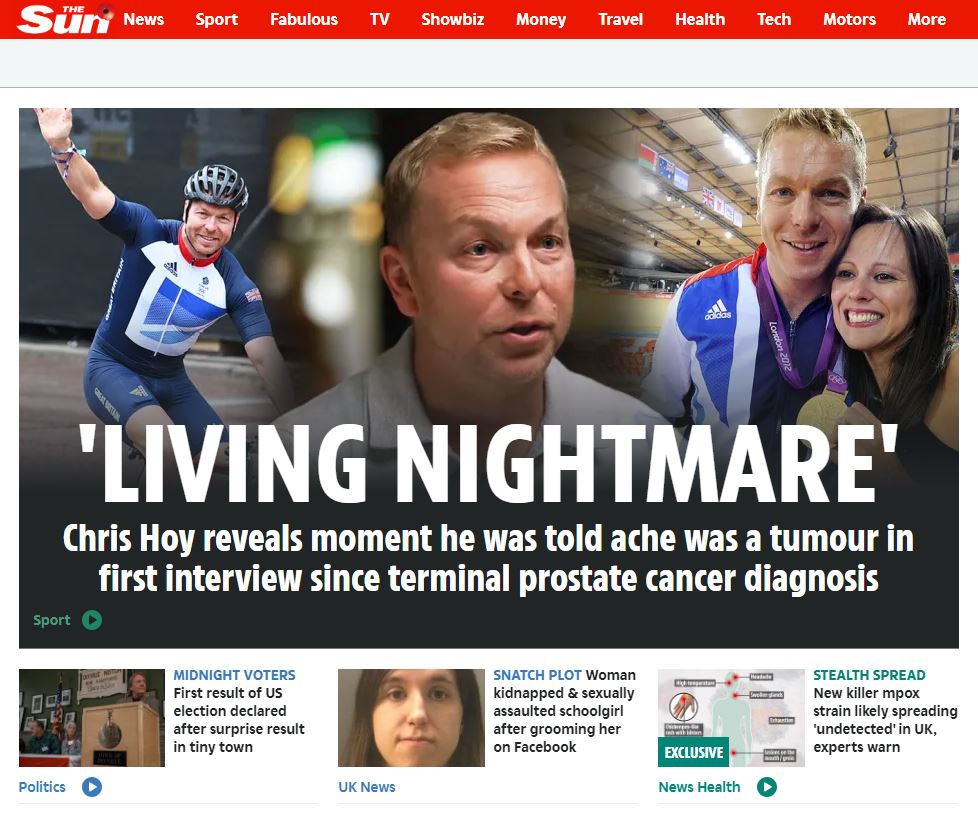The width and height of the screenshot is (978, 817).
Task: Open the News menu item
Action: 143,19
